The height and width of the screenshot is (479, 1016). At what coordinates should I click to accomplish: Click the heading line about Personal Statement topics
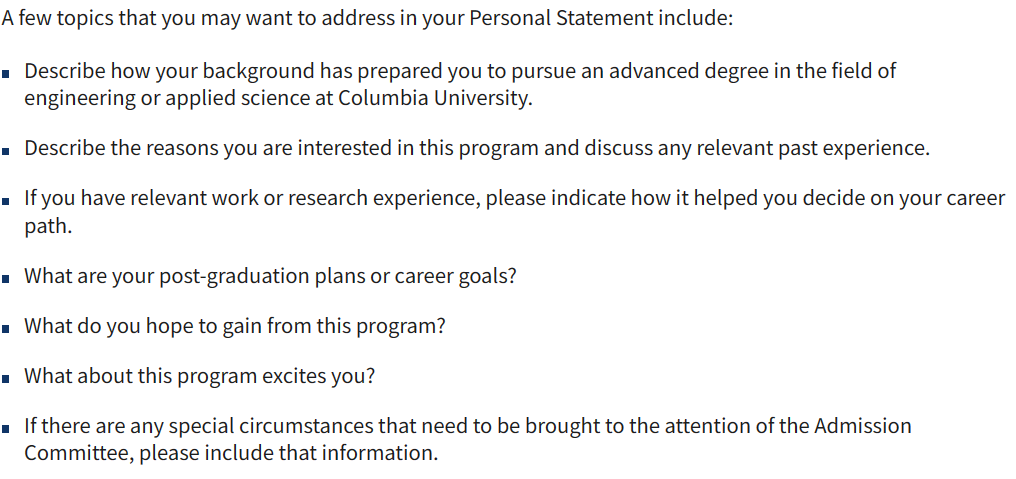[x=367, y=18]
